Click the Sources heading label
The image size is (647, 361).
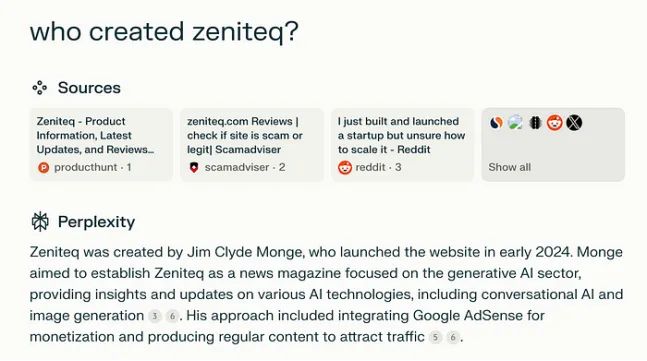click(89, 88)
